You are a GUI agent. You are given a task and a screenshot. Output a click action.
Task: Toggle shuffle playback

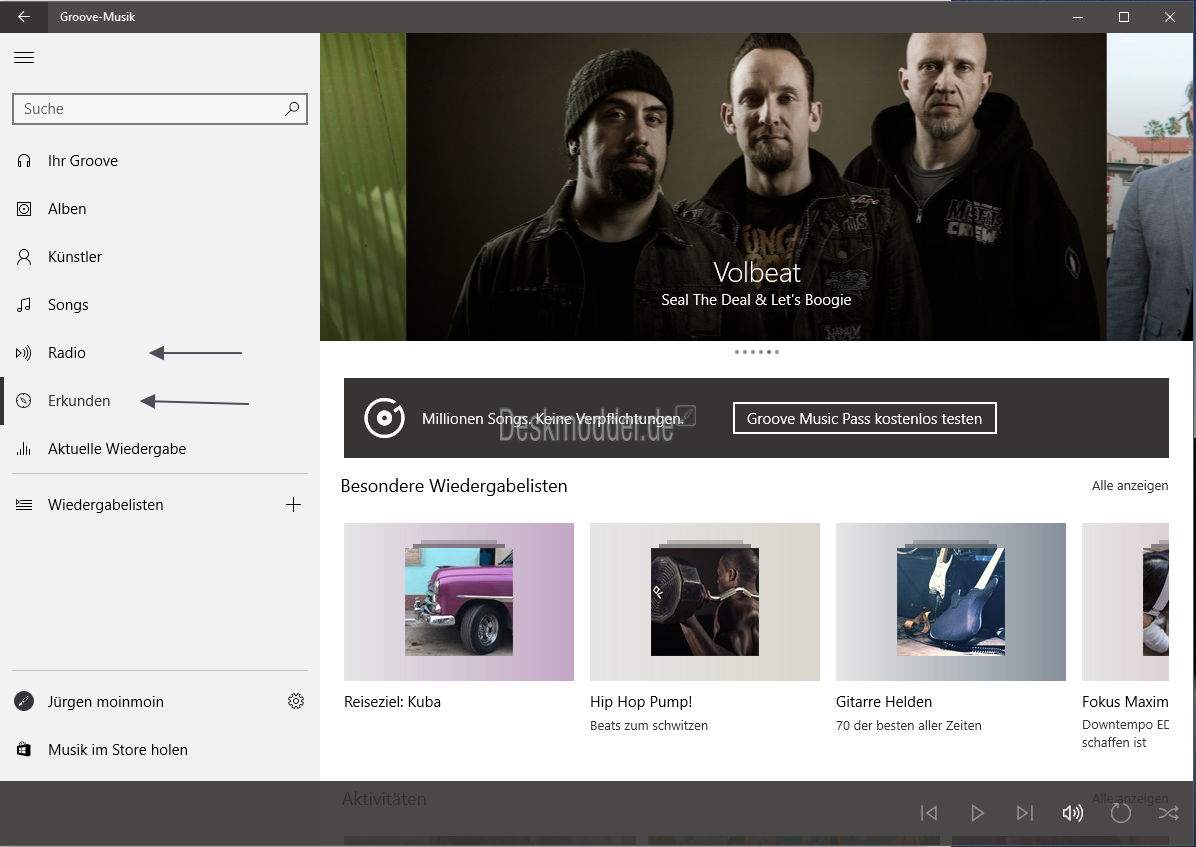[x=1168, y=813]
